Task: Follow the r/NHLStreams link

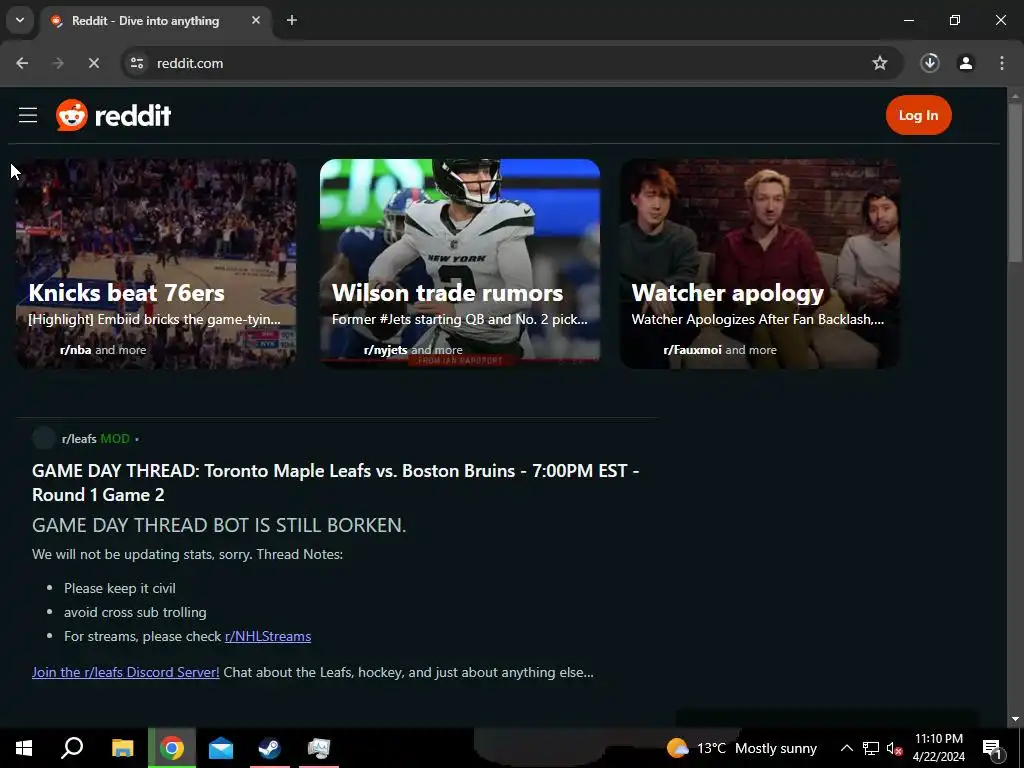Action: (x=268, y=636)
